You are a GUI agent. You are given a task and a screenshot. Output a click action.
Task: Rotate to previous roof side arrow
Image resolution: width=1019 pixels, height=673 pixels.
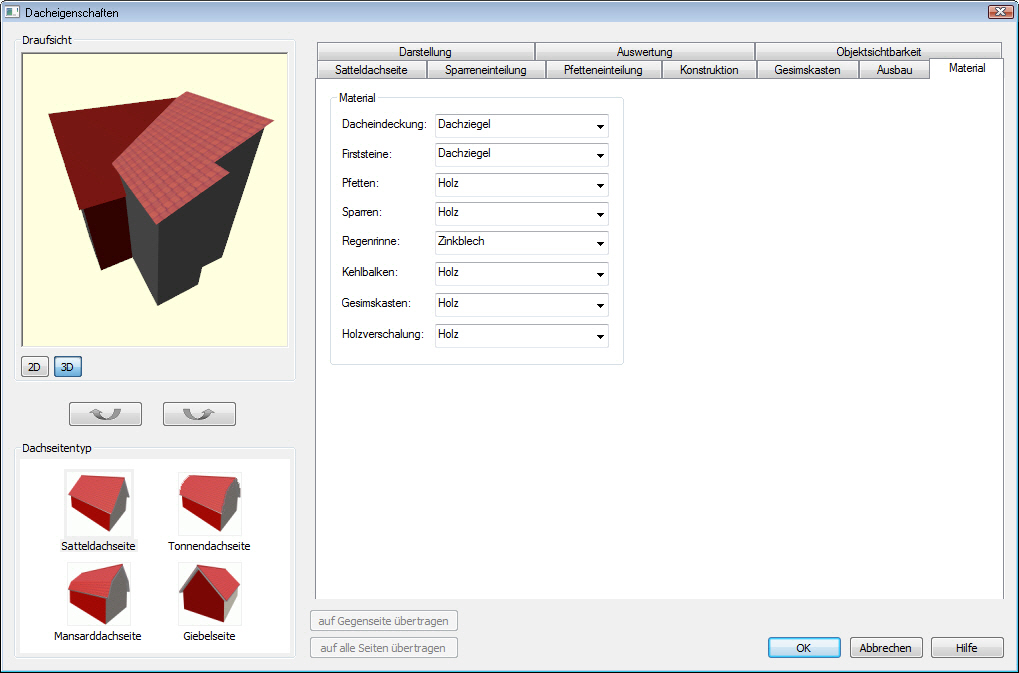click(105, 414)
